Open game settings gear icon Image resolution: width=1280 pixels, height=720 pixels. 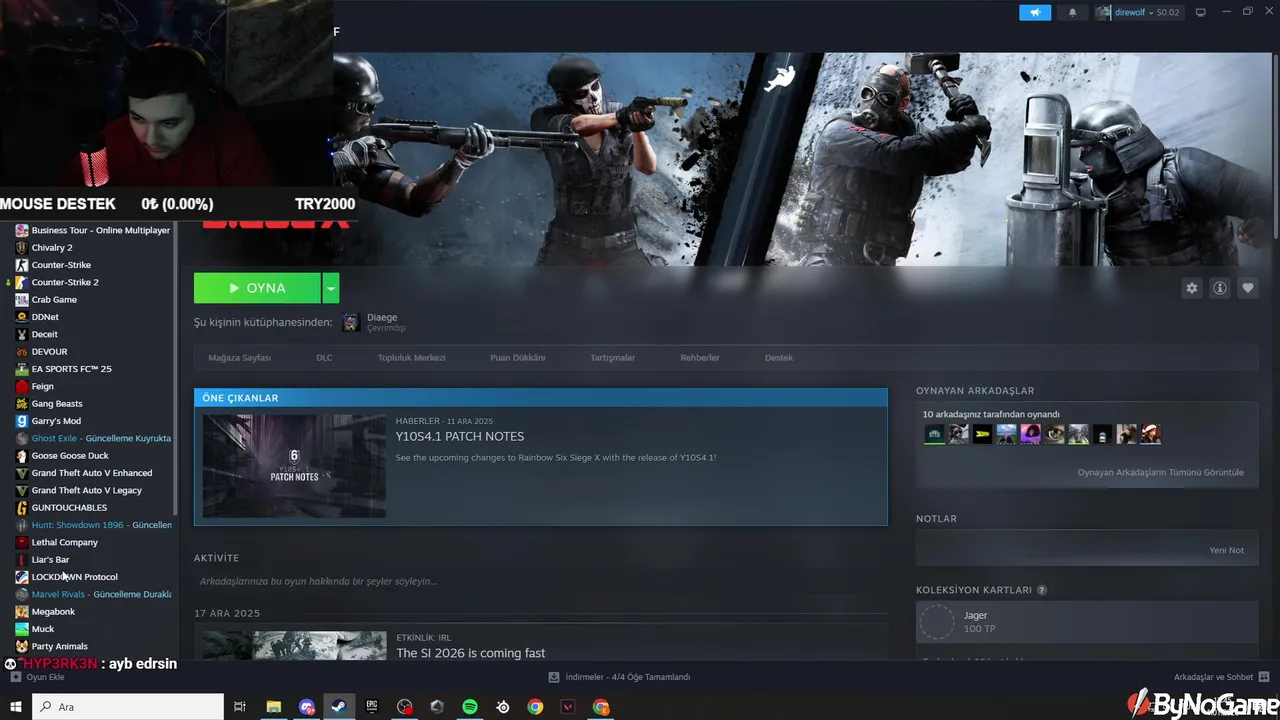pos(1192,288)
